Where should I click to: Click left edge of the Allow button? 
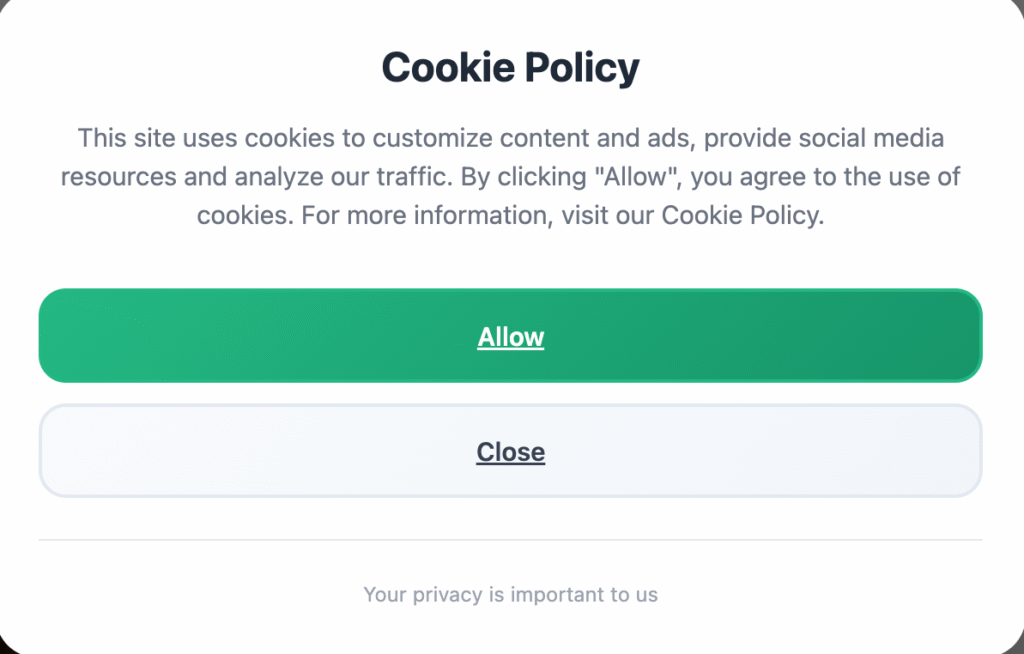pyautogui.click(x=50, y=336)
